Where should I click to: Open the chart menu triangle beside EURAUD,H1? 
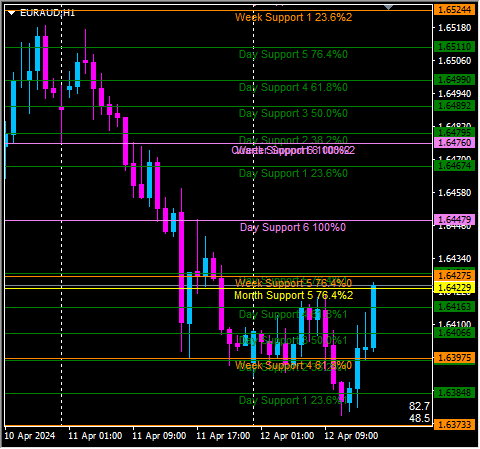(x=12, y=13)
